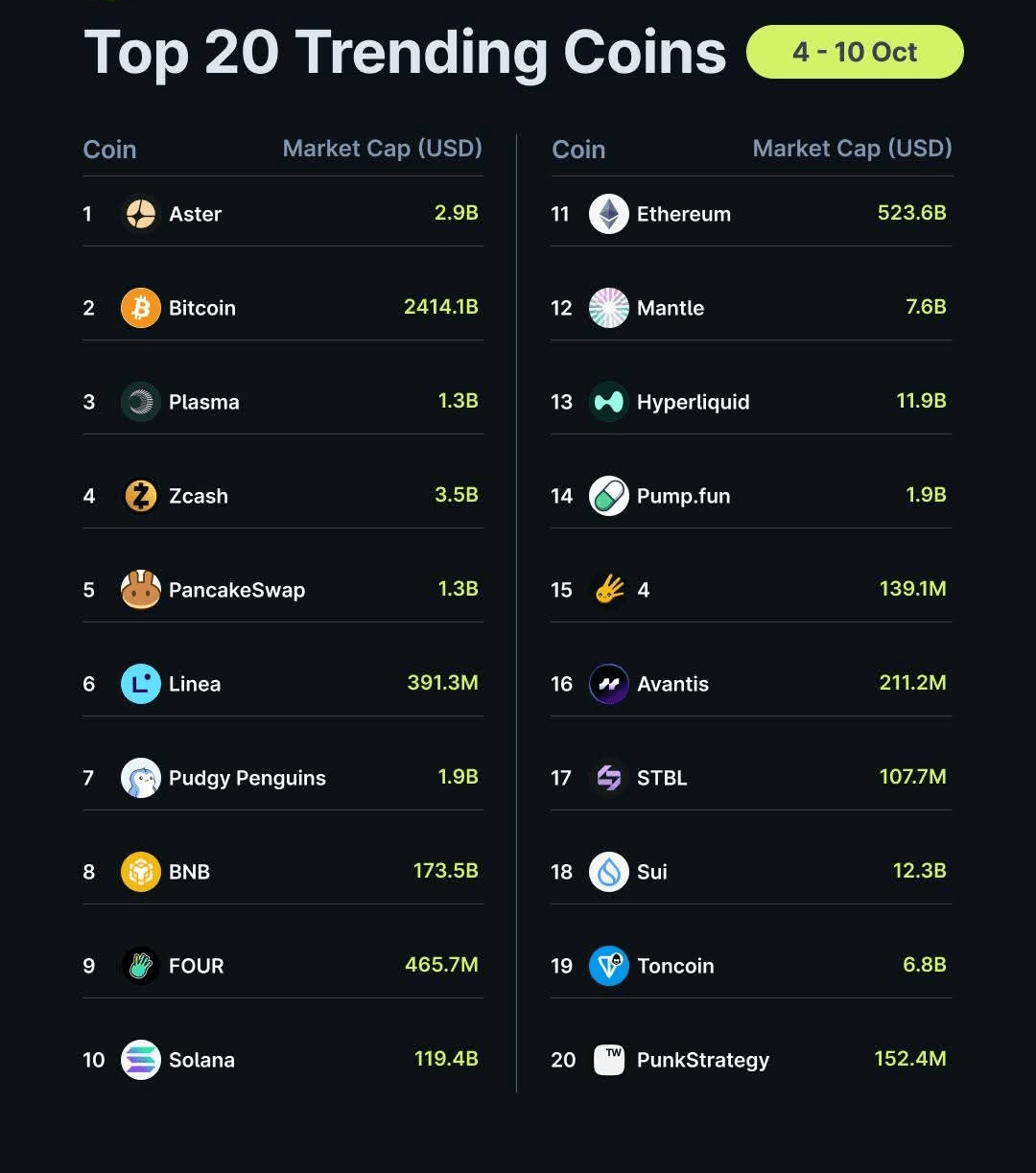Select the Hyperliquid logo icon
Image resolution: width=1036 pixels, height=1173 pixels.
(609, 402)
